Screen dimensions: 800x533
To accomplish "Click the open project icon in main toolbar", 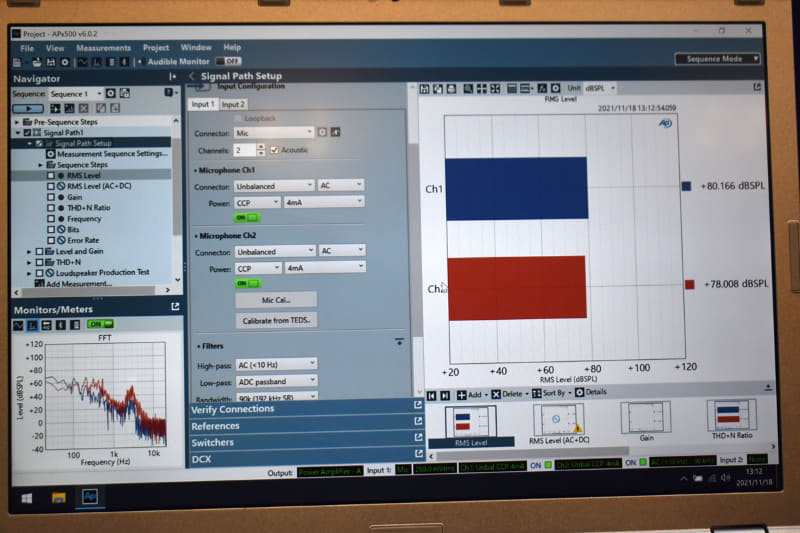I will pos(36,62).
